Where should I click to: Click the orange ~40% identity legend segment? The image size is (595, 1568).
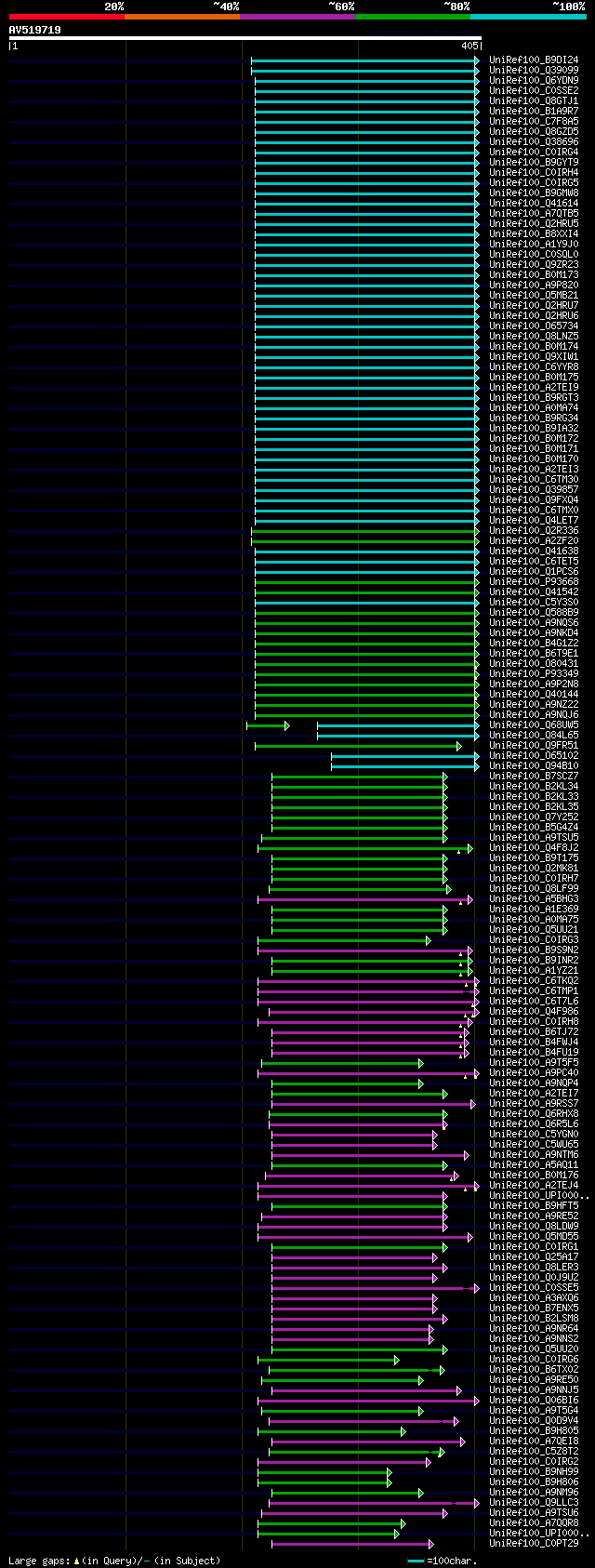pos(182,17)
